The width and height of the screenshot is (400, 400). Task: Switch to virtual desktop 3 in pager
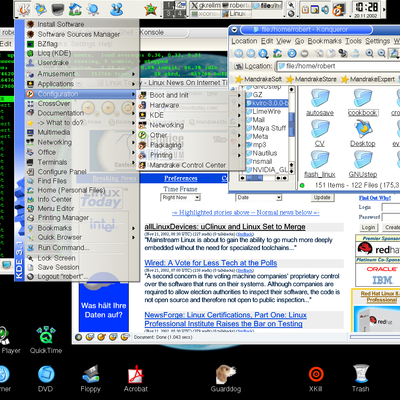[169, 14]
